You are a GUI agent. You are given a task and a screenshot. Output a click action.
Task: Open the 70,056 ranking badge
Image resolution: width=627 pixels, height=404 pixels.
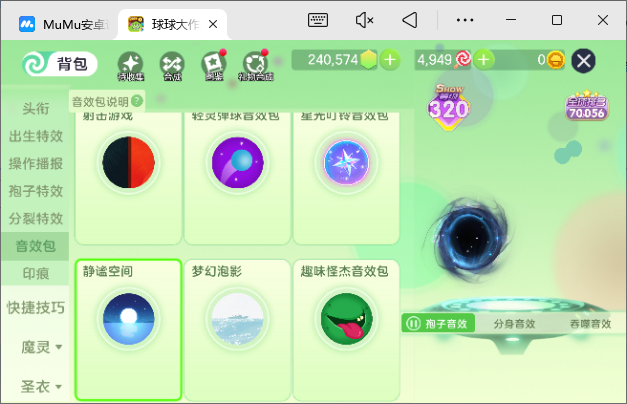586,108
